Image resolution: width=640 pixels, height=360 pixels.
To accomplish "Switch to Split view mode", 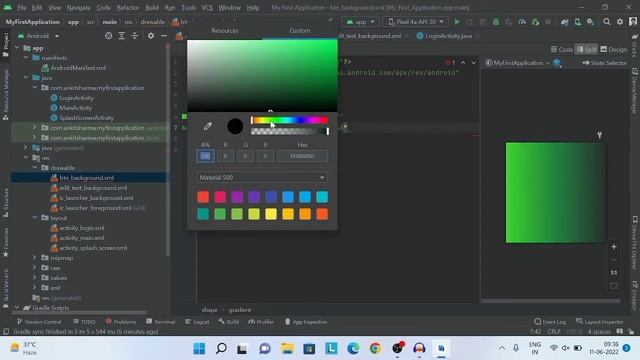I will click(x=586, y=49).
